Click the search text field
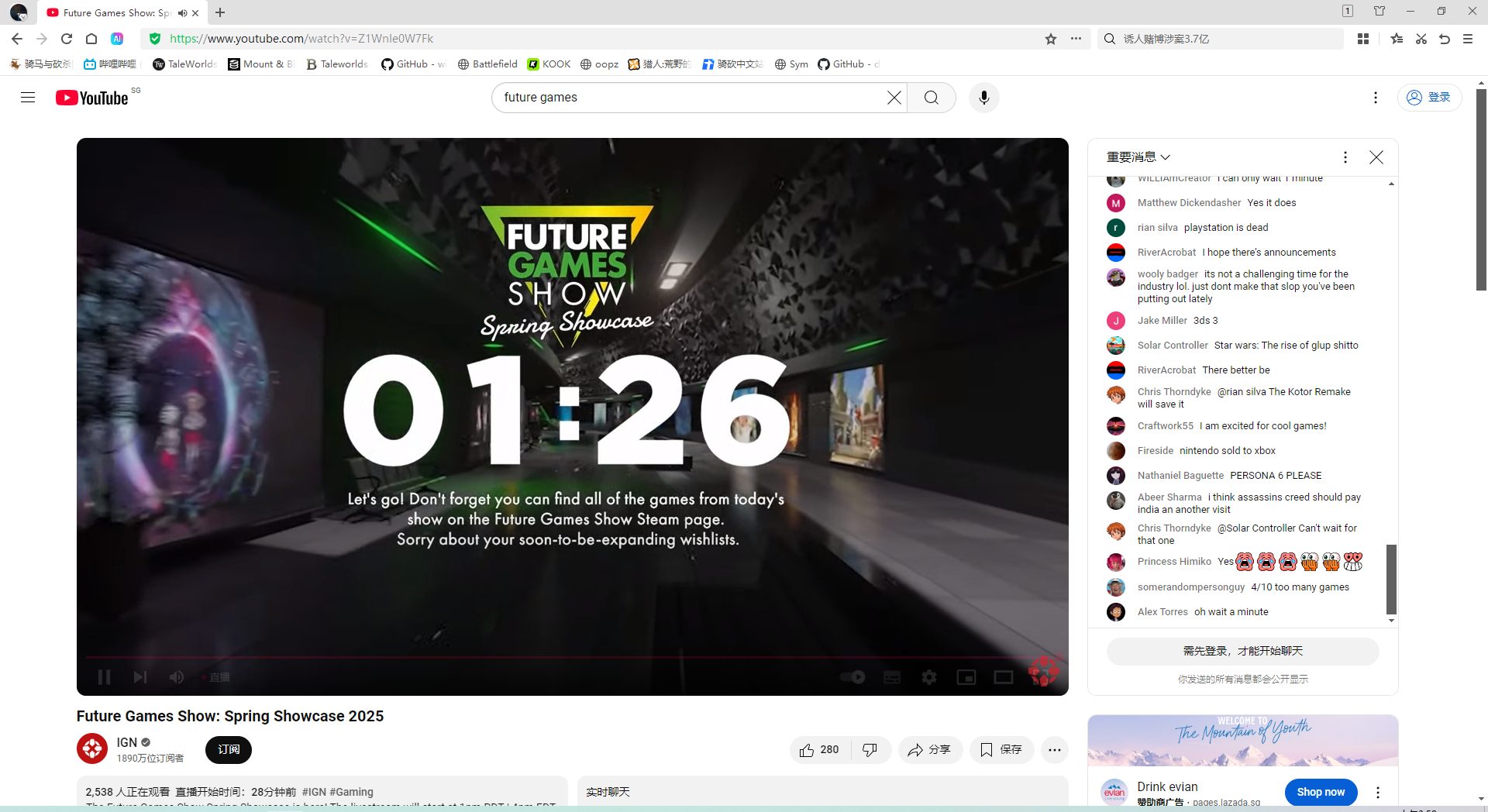The image size is (1488, 812). pyautogui.click(x=690, y=98)
